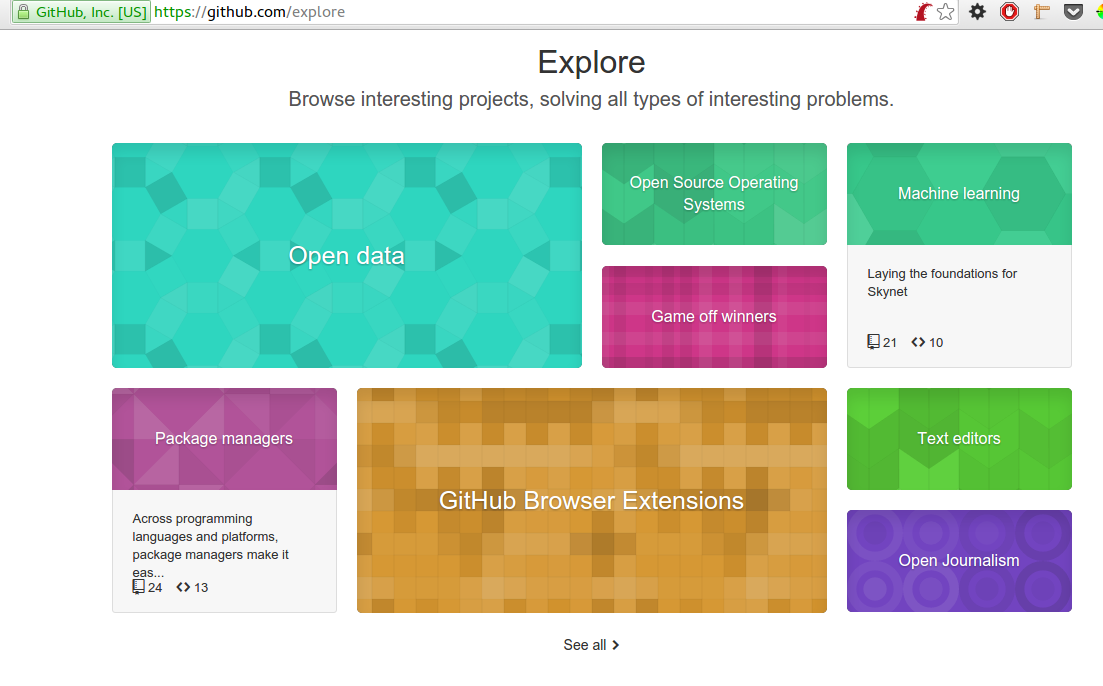The image size is (1103, 686).
Task: Open the Machine learning showcase header
Action: coord(959,194)
